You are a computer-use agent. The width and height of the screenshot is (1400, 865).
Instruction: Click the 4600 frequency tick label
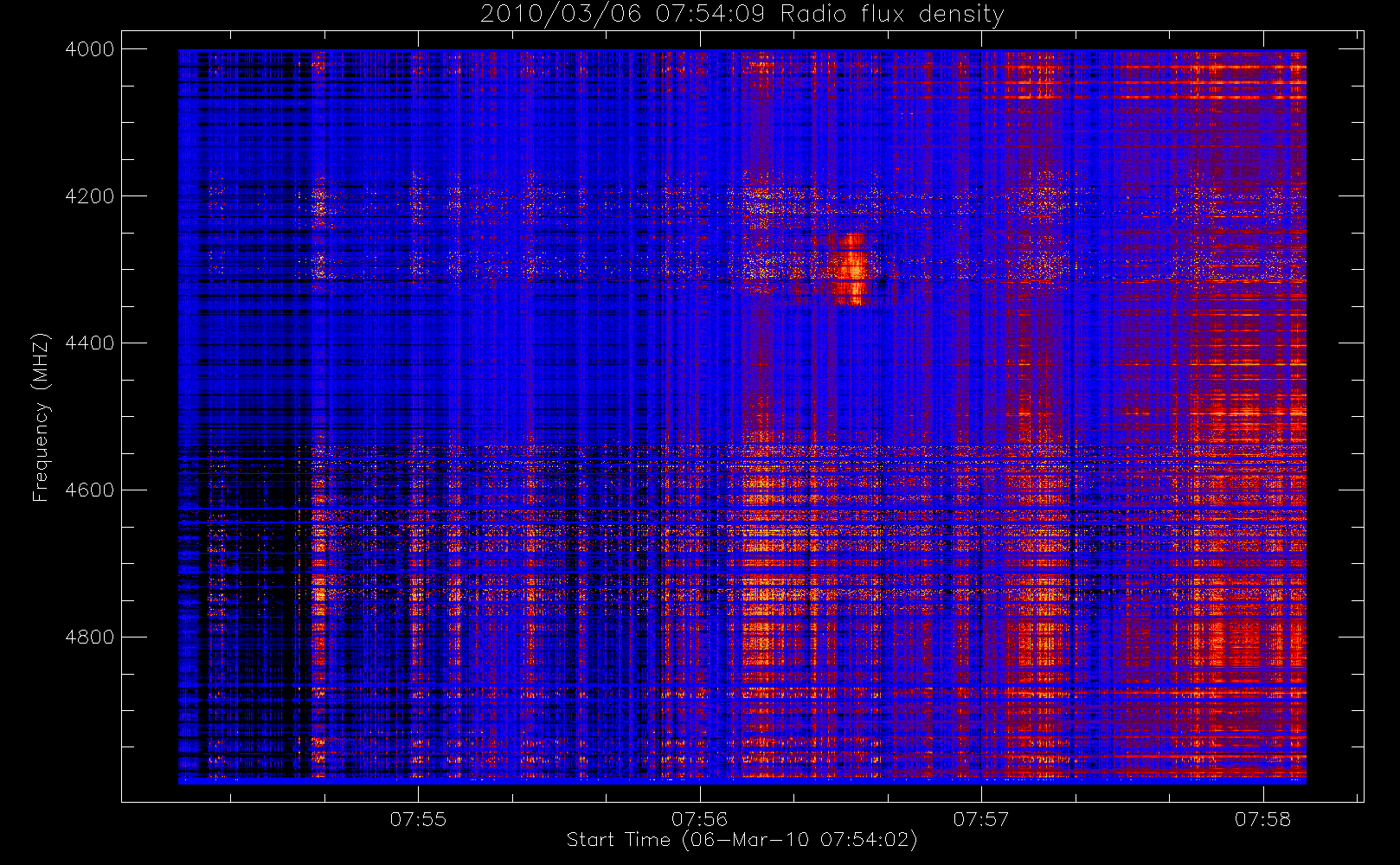90,490
